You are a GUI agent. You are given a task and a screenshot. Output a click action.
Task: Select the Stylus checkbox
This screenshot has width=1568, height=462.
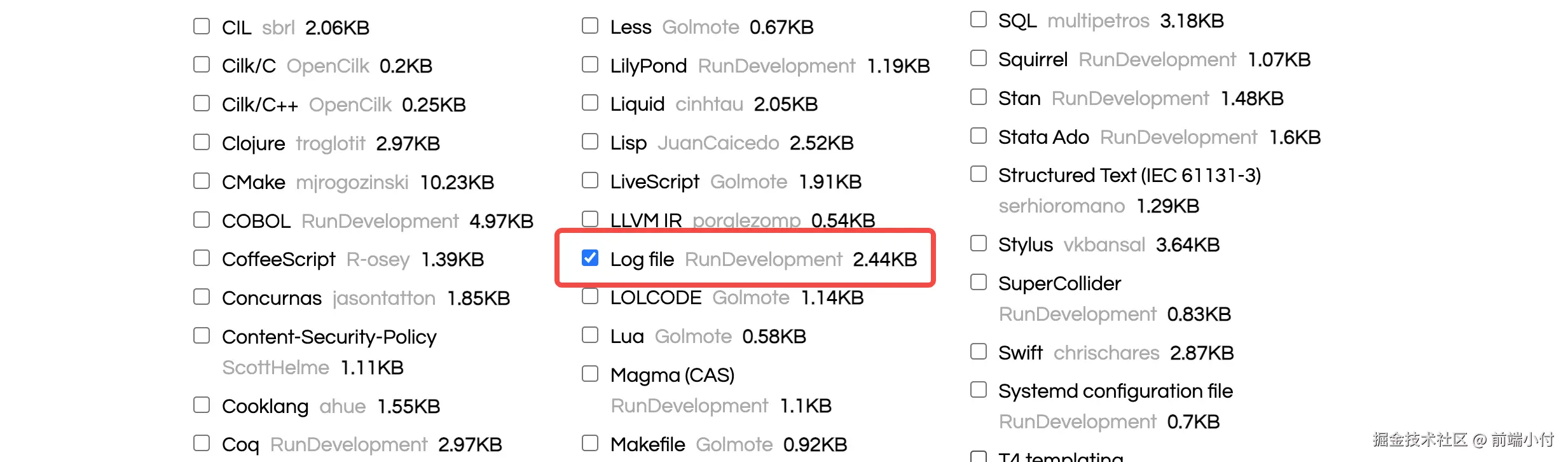tap(979, 244)
